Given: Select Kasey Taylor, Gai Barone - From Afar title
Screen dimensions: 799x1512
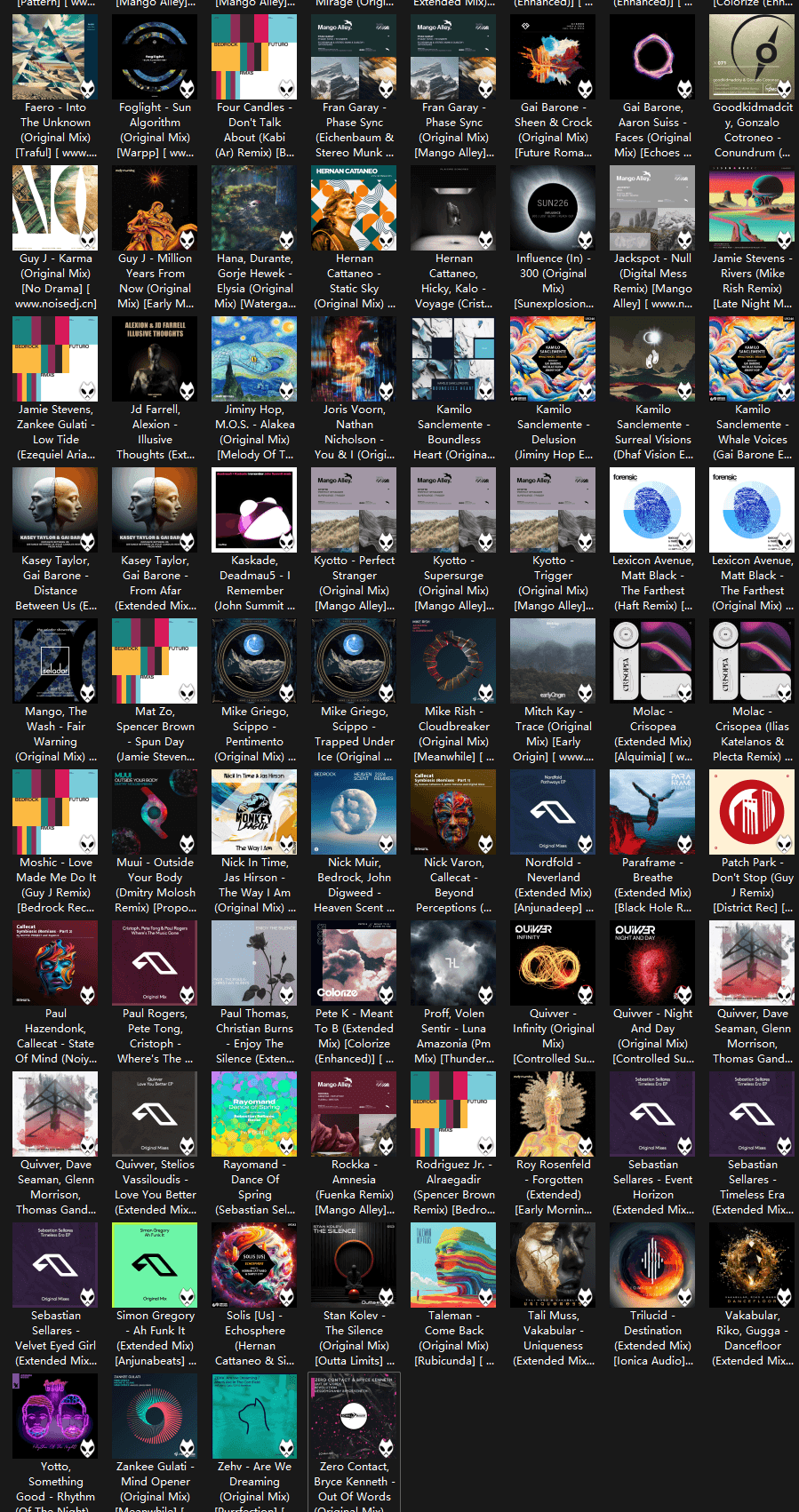Looking at the screenshot, I should (155, 583).
